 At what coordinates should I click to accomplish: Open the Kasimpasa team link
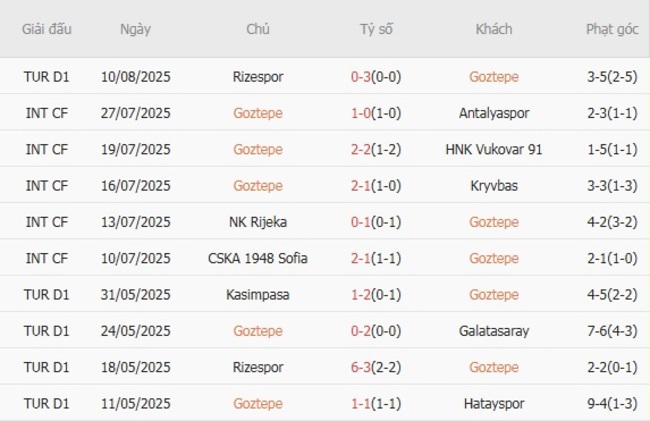(x=258, y=294)
